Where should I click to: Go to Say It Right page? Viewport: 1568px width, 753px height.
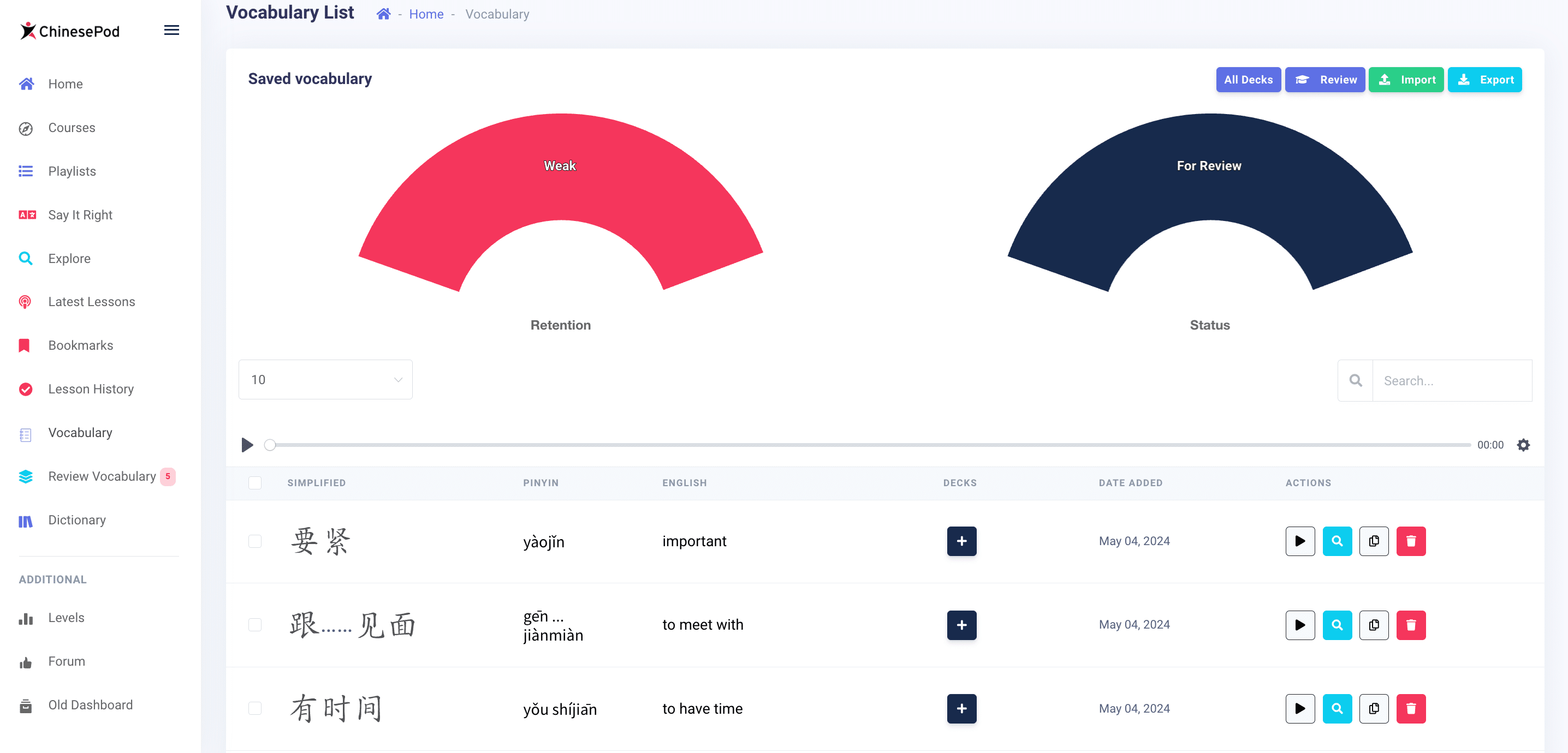(x=80, y=214)
